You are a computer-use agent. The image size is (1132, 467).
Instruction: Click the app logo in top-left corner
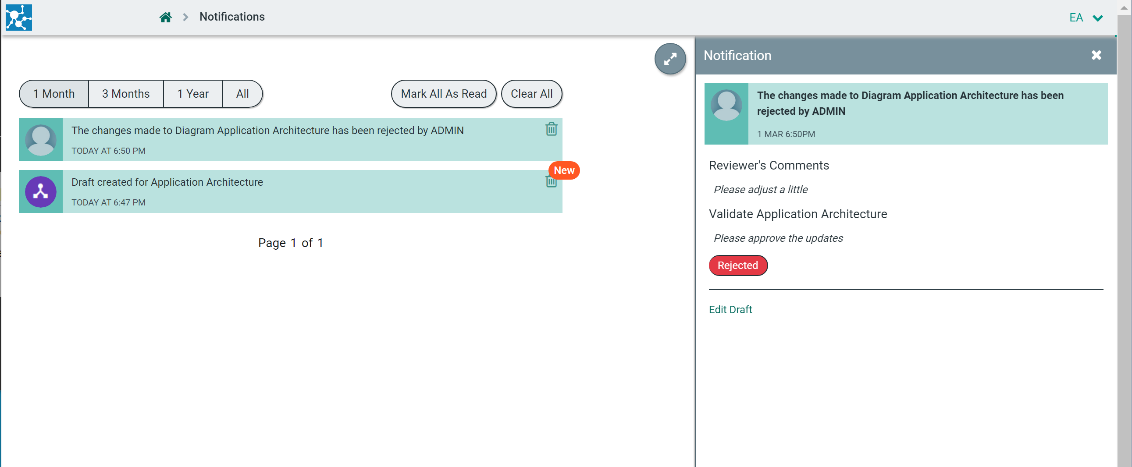19,17
